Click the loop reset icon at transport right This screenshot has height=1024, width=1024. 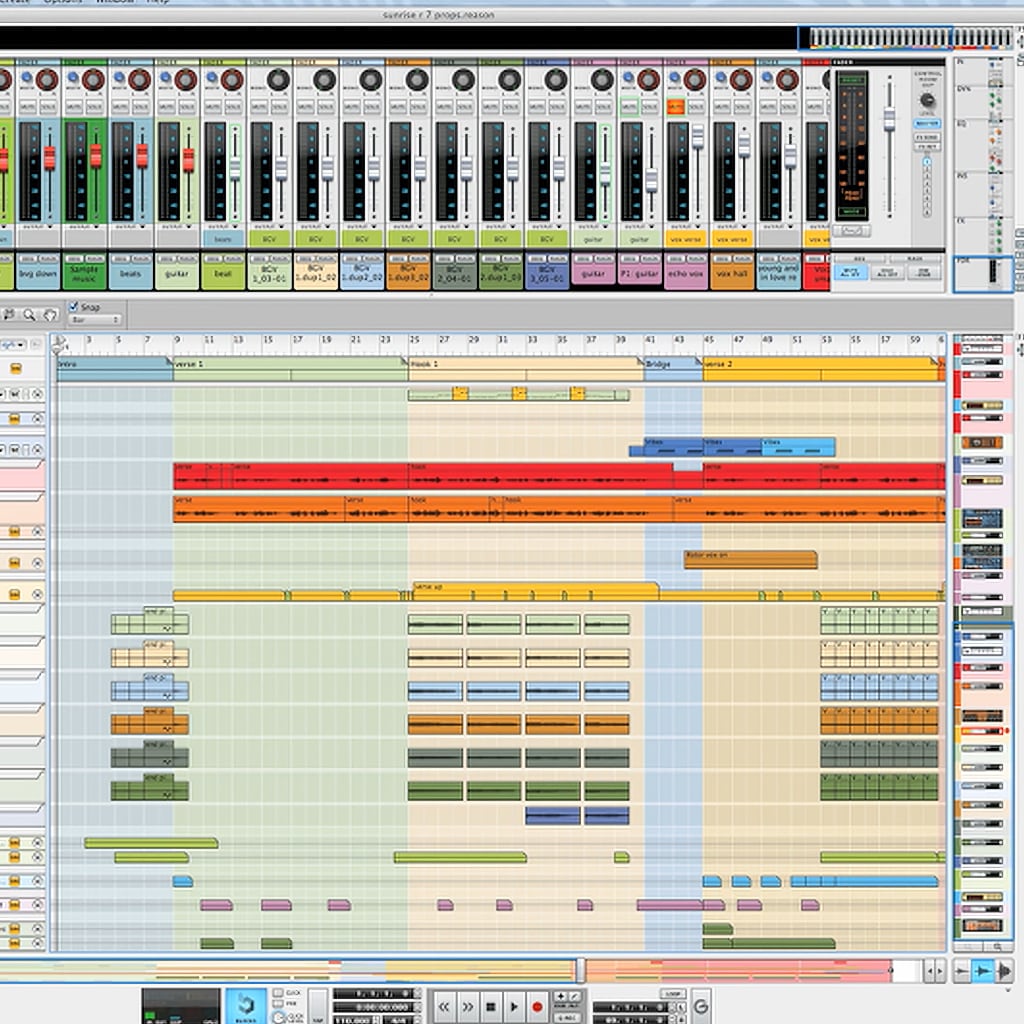(x=701, y=1006)
